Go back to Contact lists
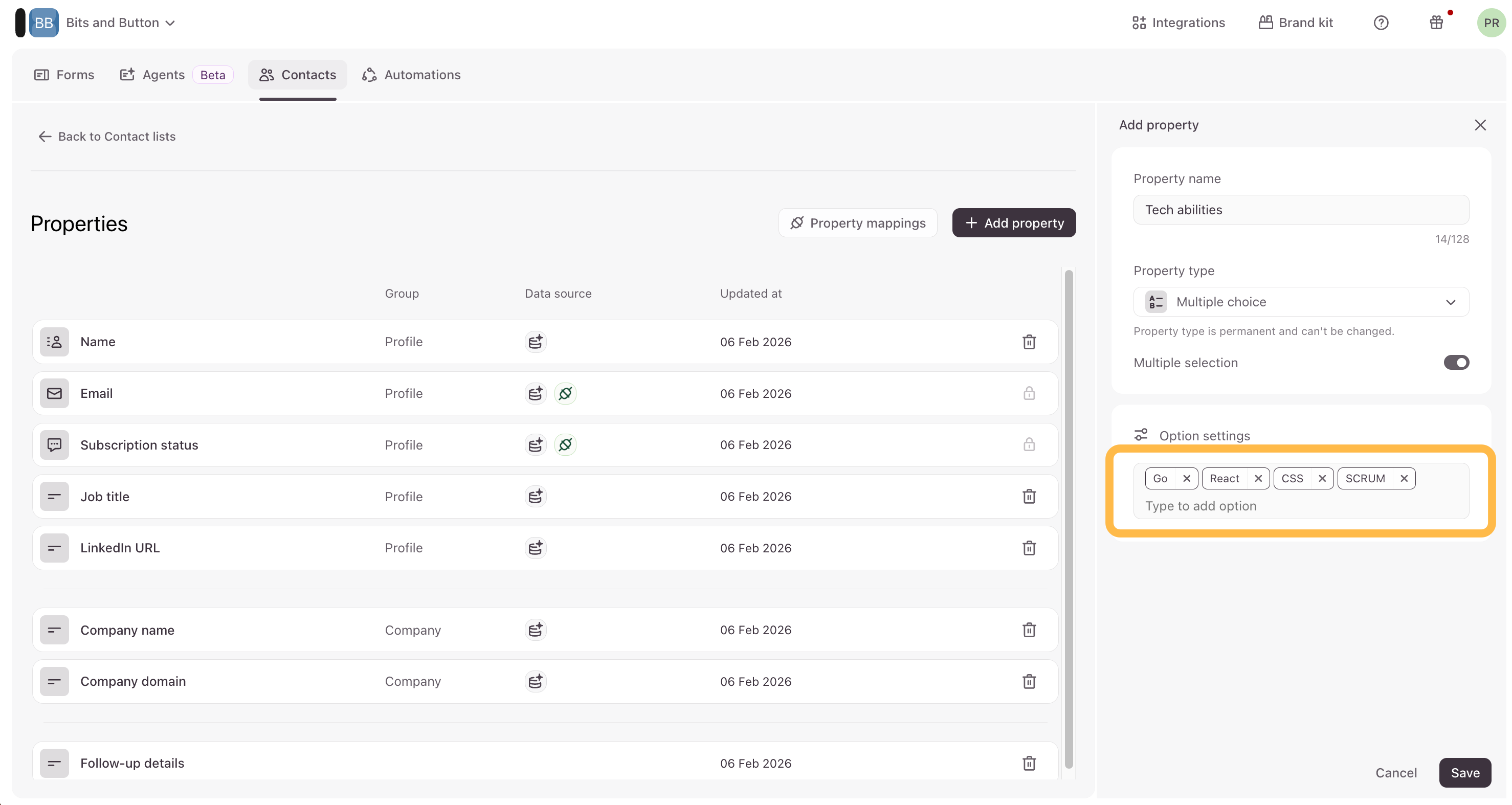1512x805 pixels. pyautogui.click(x=107, y=137)
